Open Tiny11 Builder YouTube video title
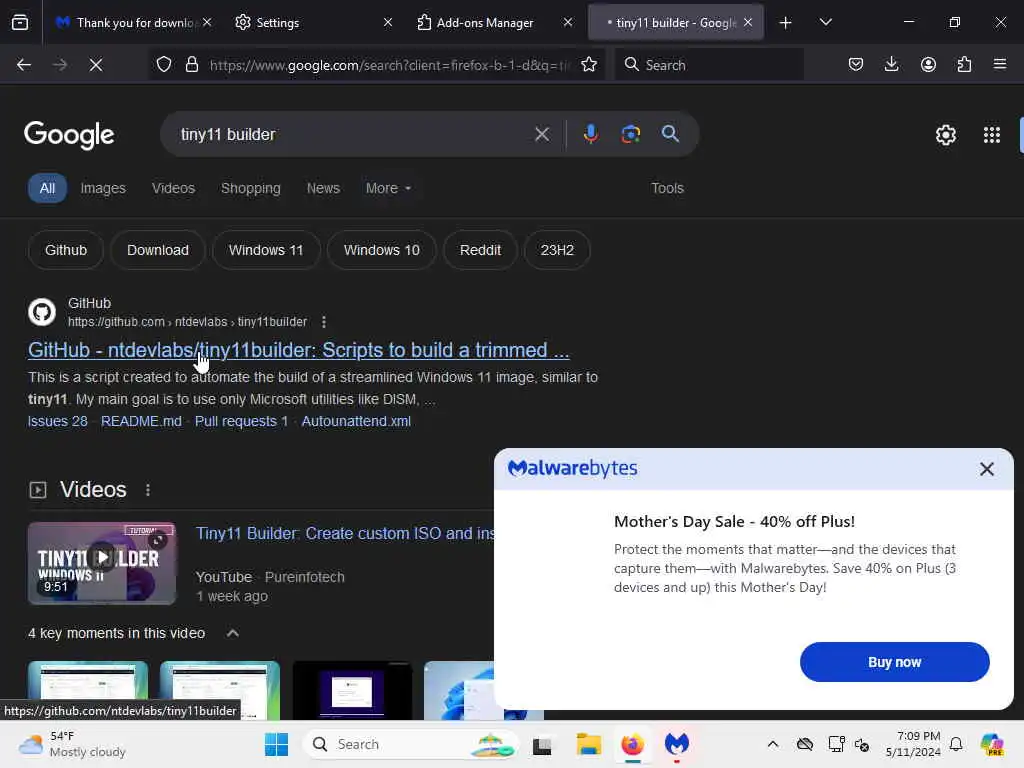 click(x=345, y=534)
